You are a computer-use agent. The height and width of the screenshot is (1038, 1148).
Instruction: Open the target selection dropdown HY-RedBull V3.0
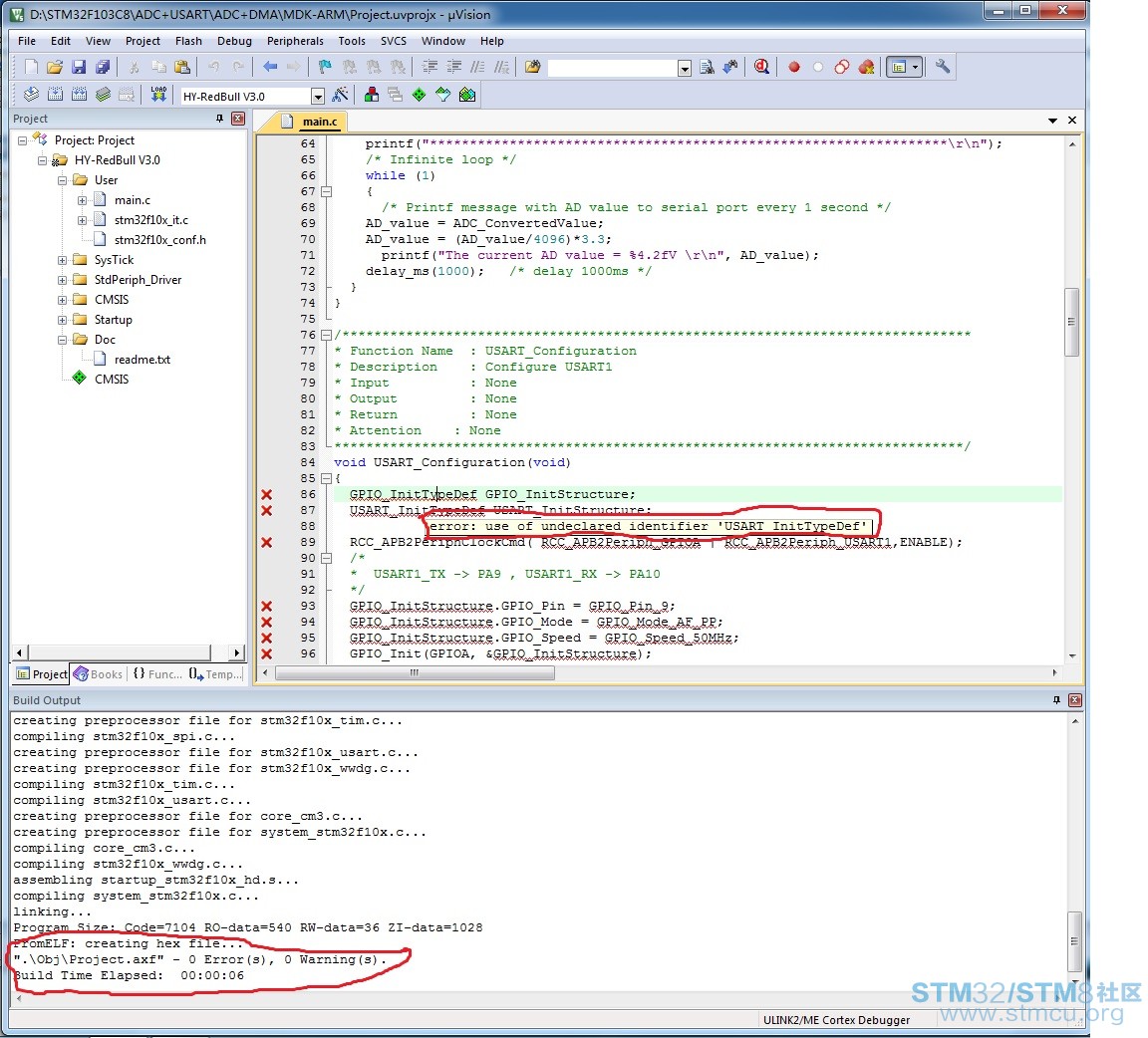tap(318, 97)
